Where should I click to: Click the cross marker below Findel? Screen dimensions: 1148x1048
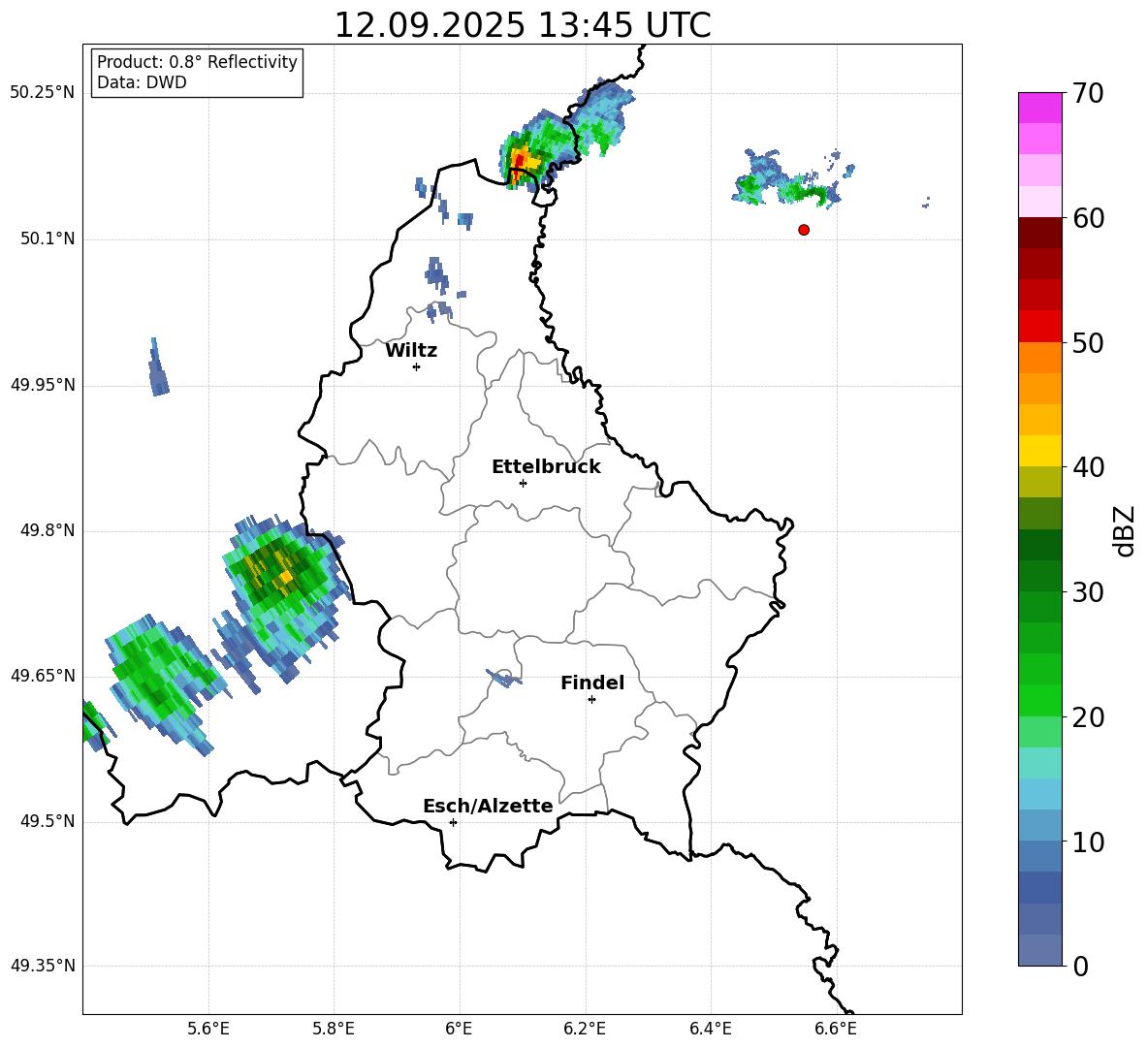(x=591, y=700)
